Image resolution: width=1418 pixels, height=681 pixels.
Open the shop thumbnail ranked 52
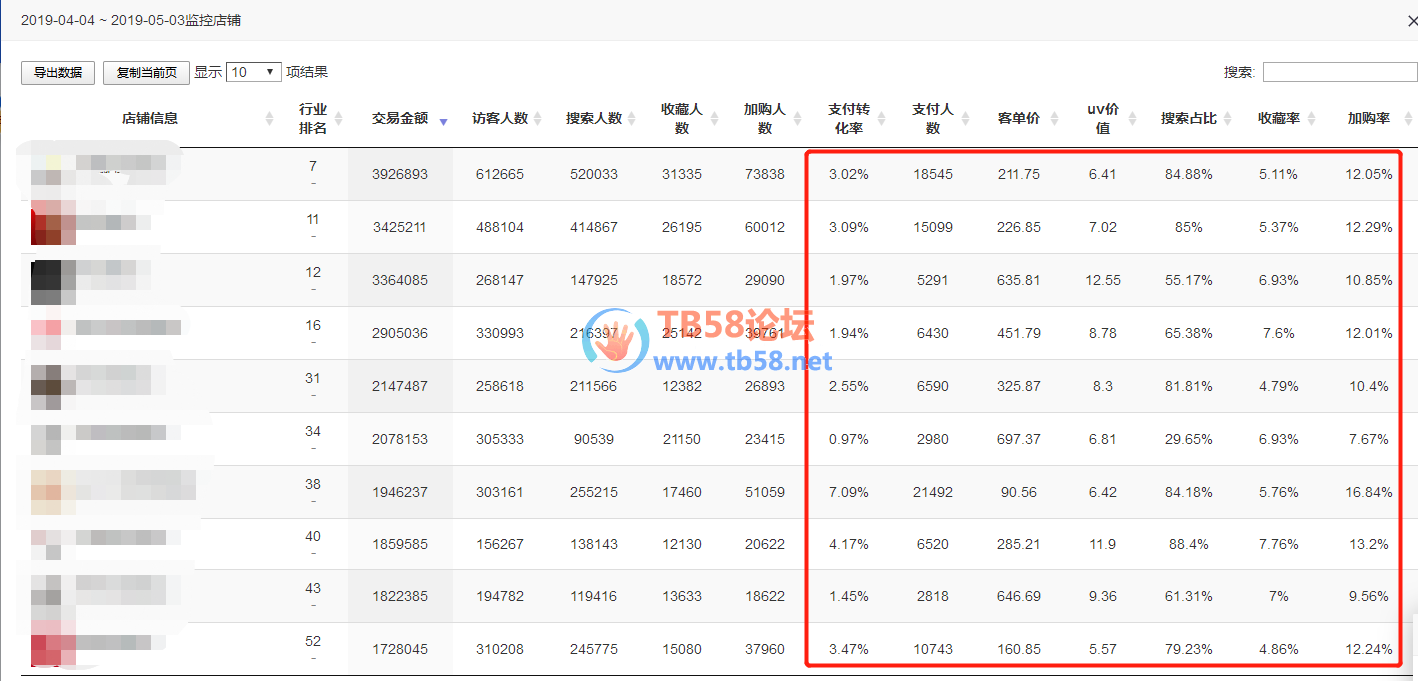(52, 649)
